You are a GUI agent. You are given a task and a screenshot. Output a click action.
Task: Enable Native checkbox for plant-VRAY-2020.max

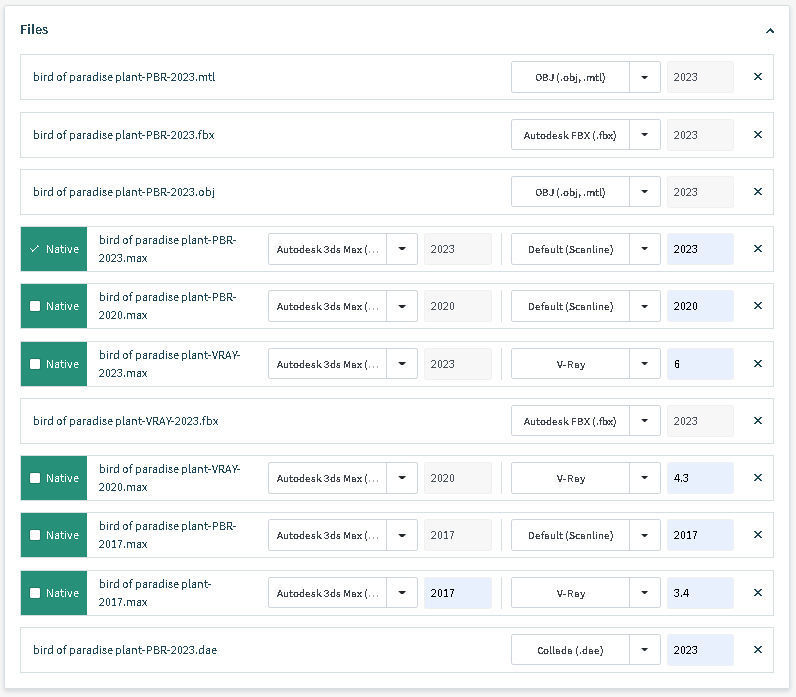pyautogui.click(x=36, y=478)
